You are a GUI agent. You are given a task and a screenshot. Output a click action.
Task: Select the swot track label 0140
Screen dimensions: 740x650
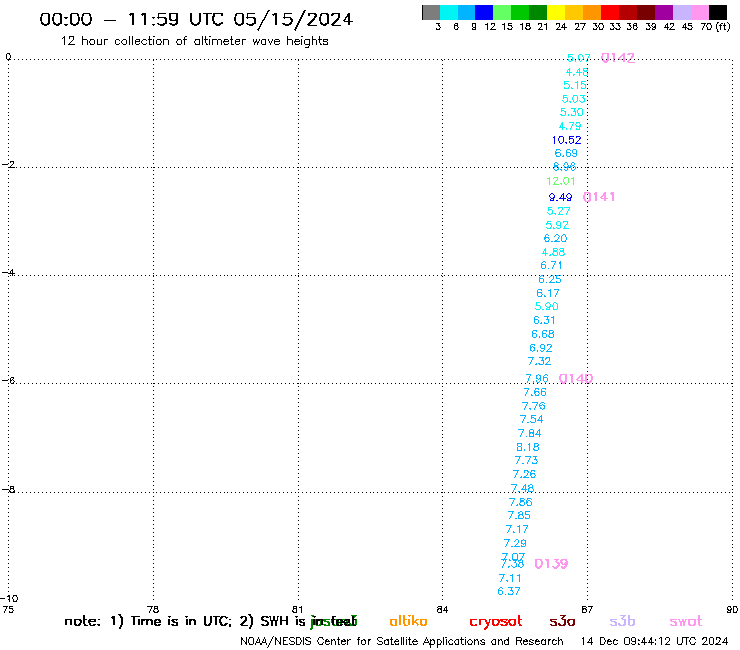576,378
